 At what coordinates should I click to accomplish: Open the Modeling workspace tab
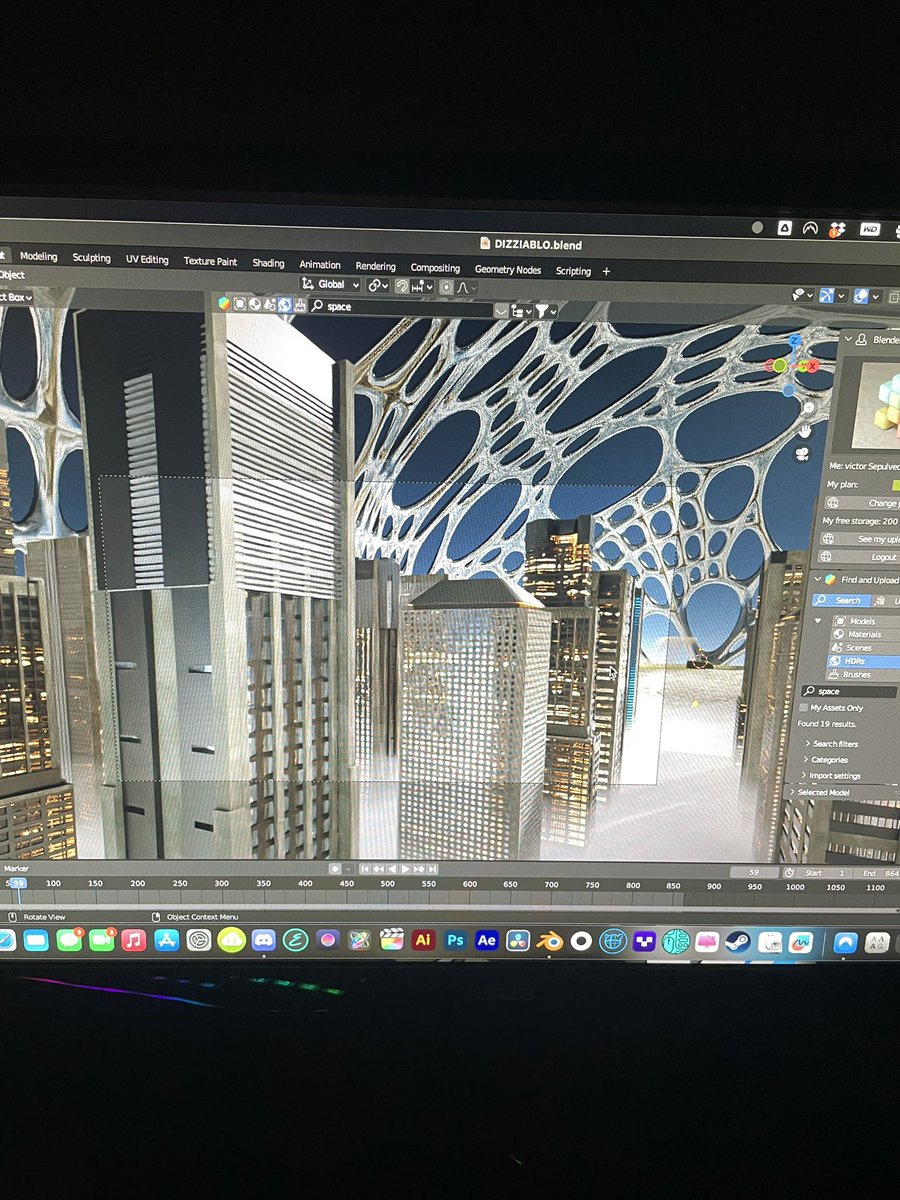39,256
